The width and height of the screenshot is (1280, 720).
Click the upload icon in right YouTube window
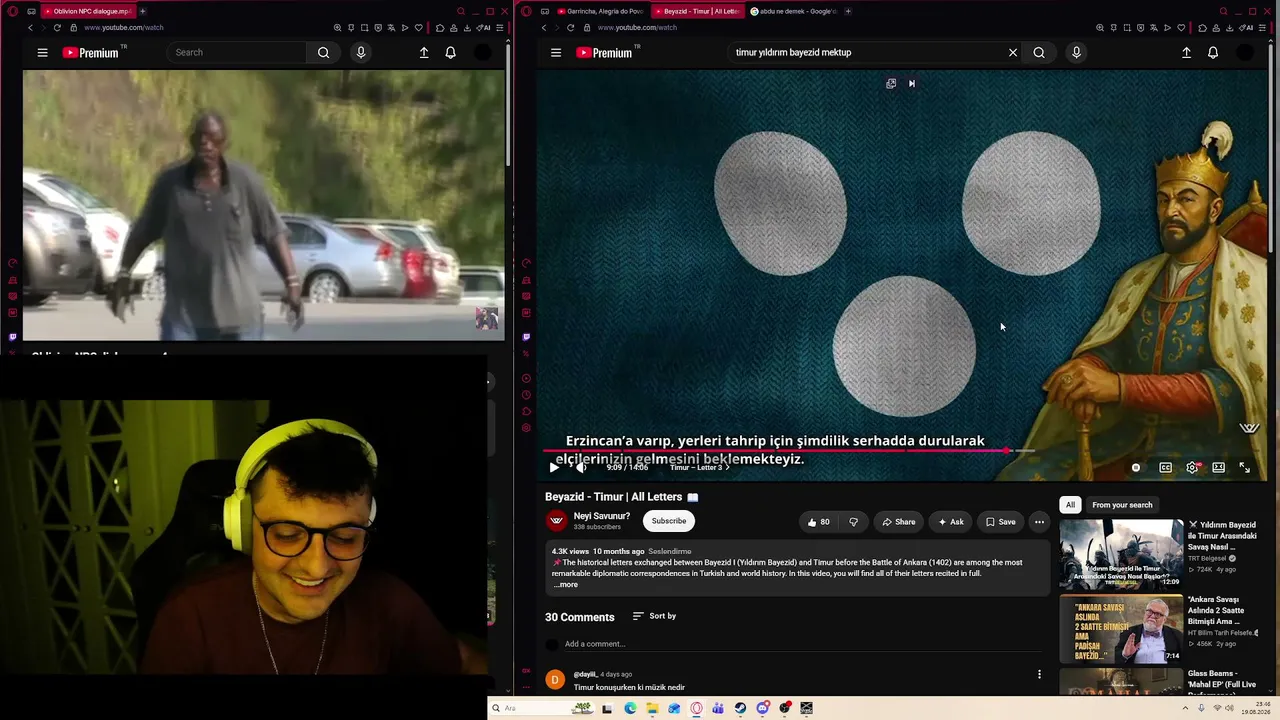tap(1186, 53)
